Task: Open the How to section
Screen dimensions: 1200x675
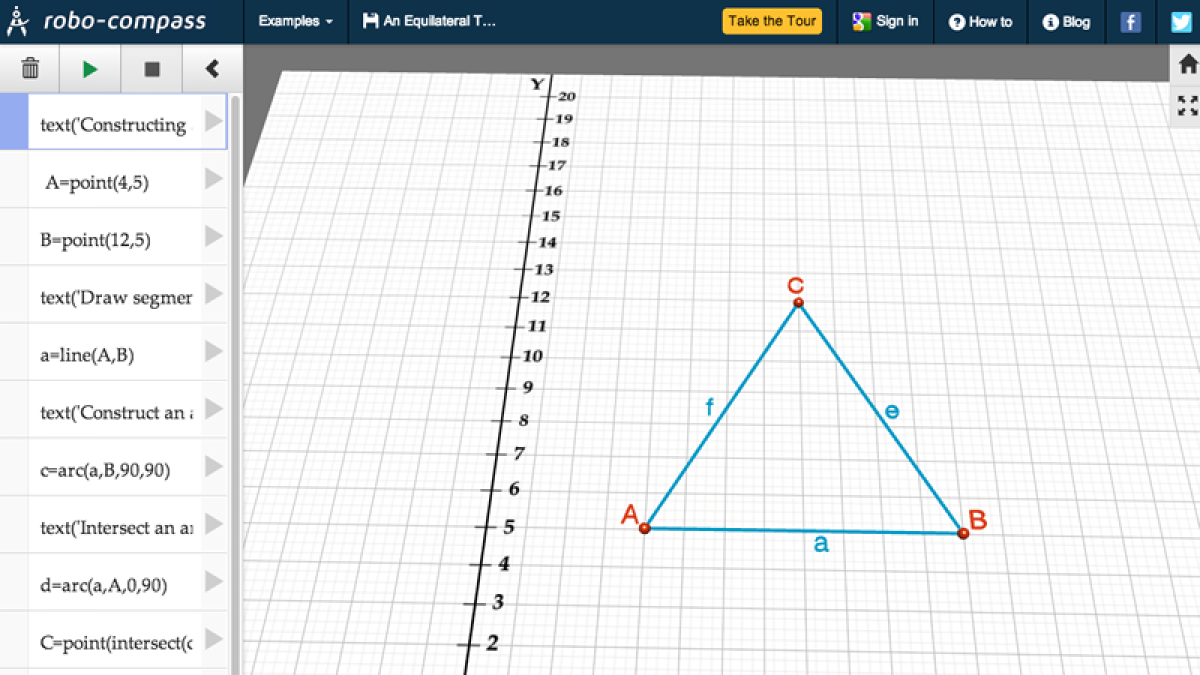Action: tap(981, 20)
